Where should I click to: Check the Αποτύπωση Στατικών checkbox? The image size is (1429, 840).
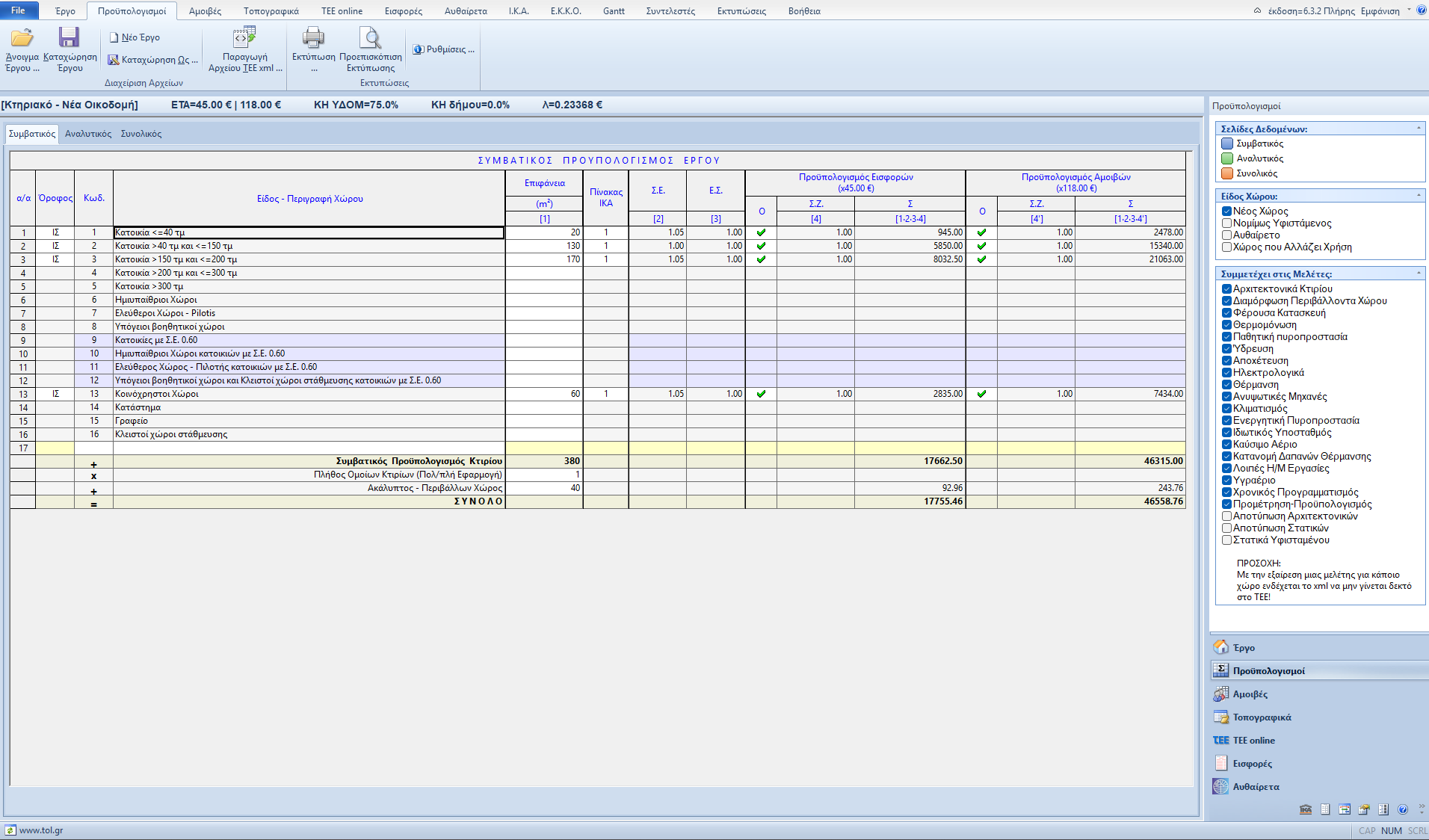(1226, 528)
